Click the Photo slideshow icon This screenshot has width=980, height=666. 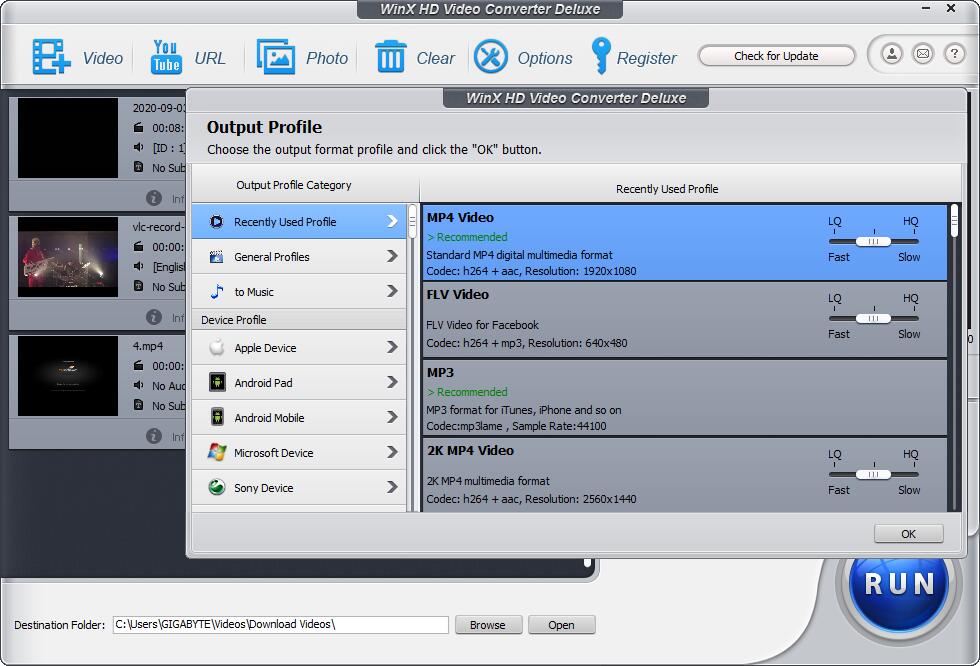click(276, 57)
